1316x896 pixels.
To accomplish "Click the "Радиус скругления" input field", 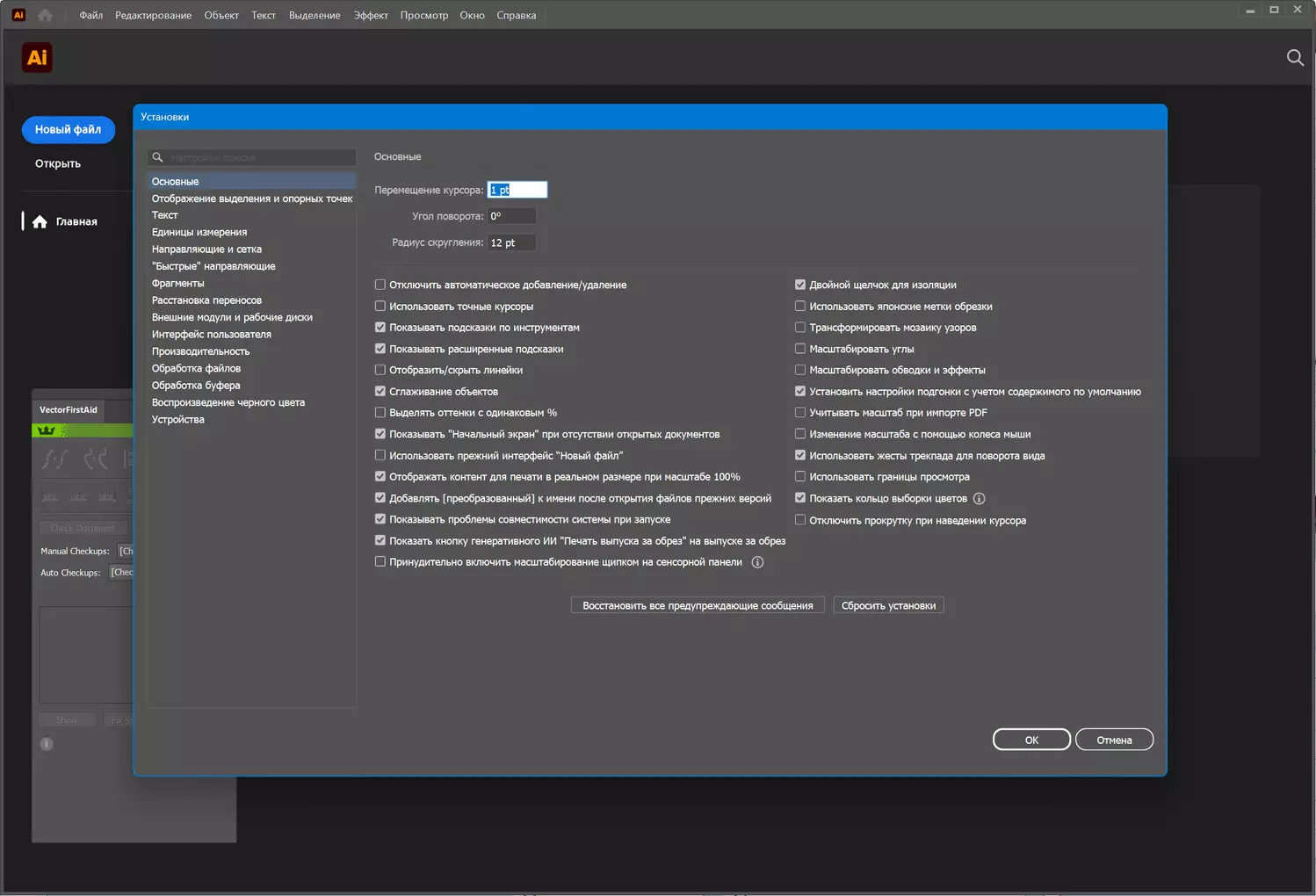I will (511, 242).
